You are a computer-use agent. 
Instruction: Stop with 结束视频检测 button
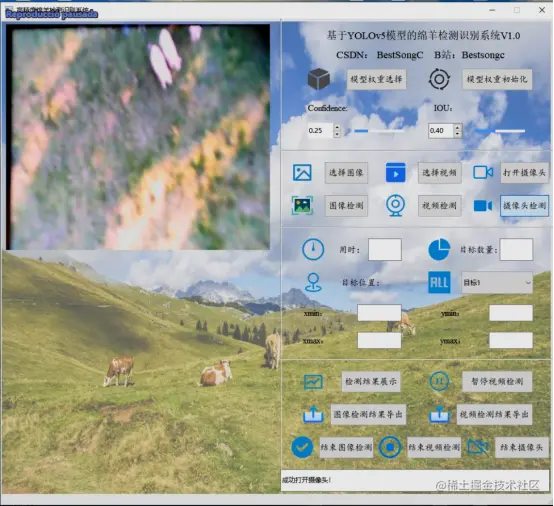pyautogui.click(x=434, y=448)
